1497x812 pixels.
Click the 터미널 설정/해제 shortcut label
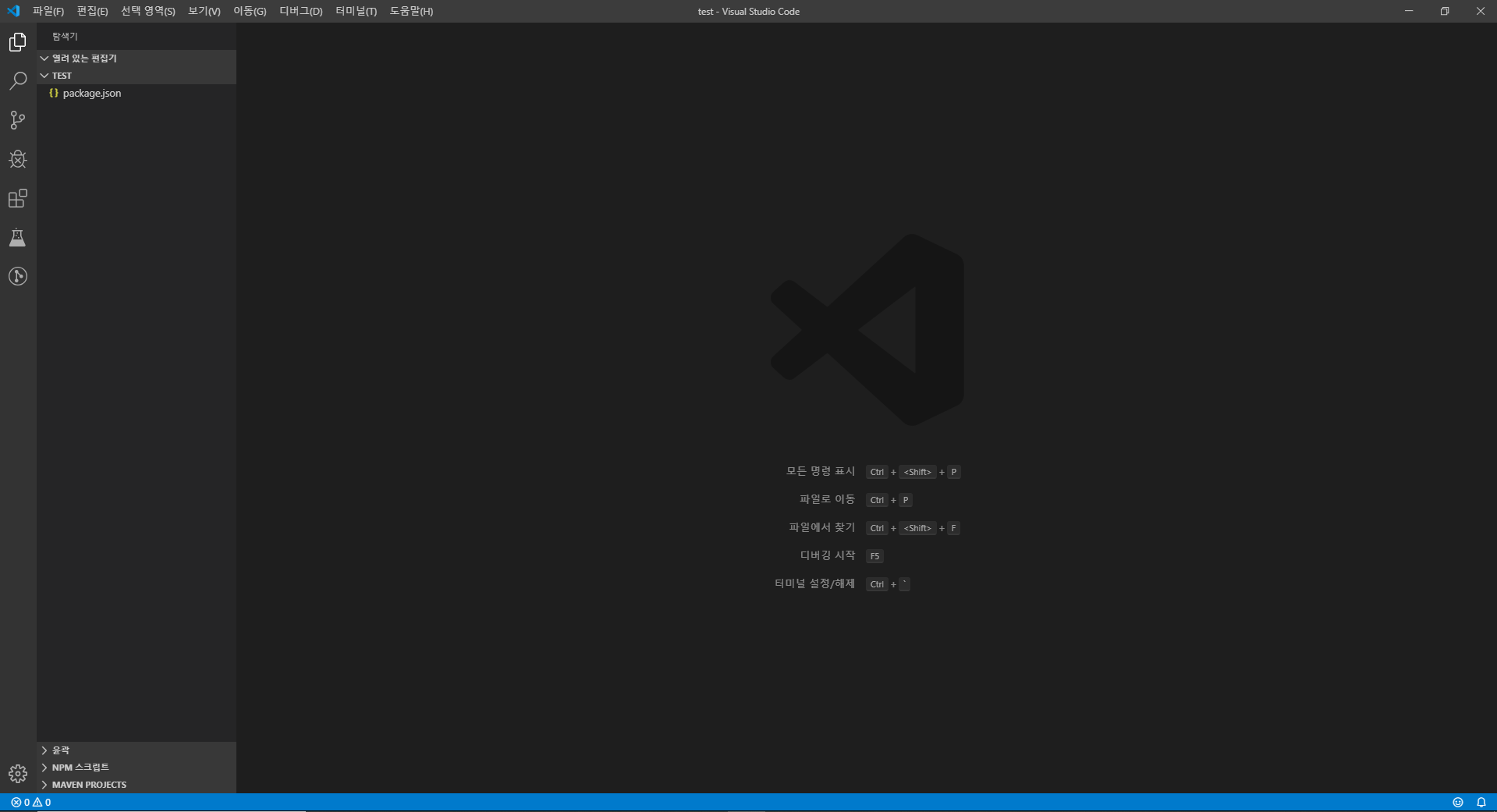coord(815,583)
